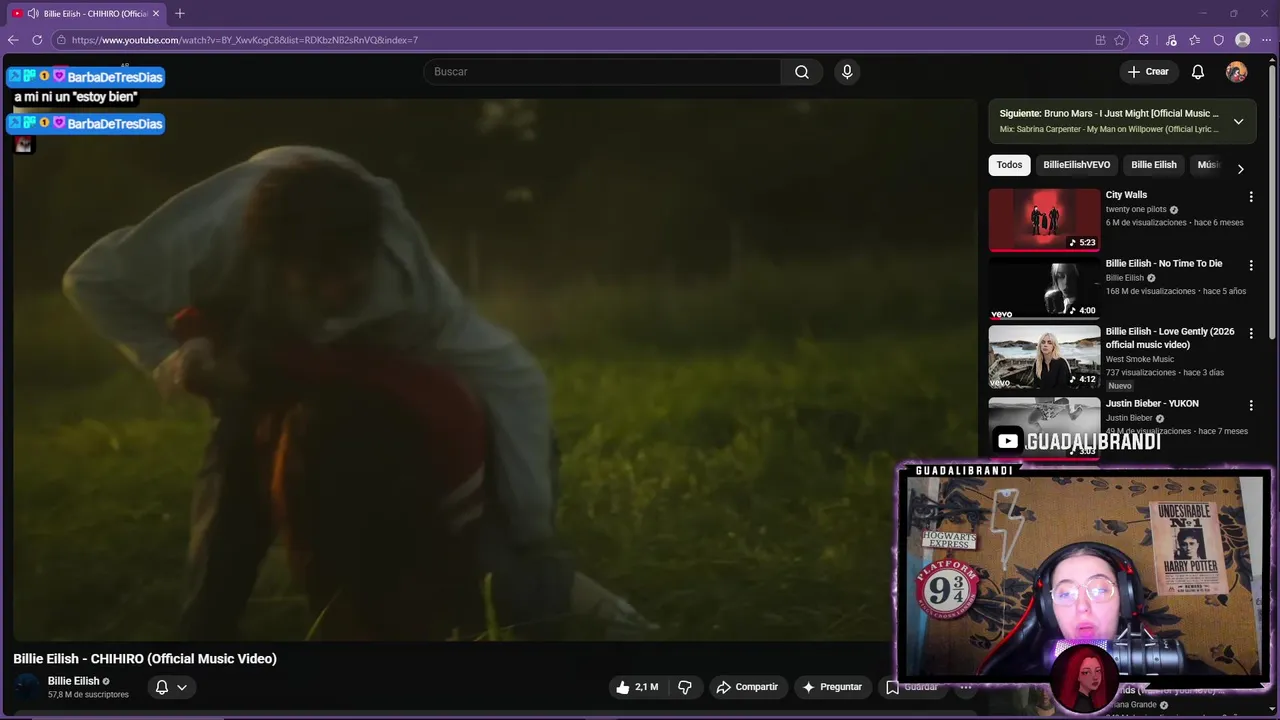Reload the page with the refresh icon
1280x720 pixels.
[x=37, y=40]
